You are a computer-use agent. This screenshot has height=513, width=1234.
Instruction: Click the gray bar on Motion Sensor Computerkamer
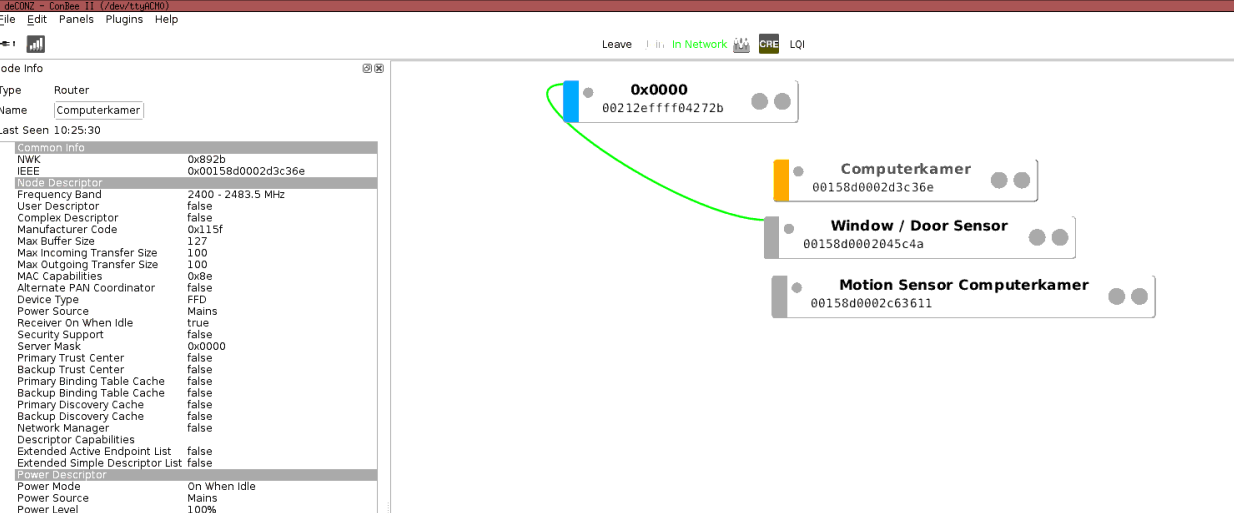pyautogui.click(x=779, y=296)
